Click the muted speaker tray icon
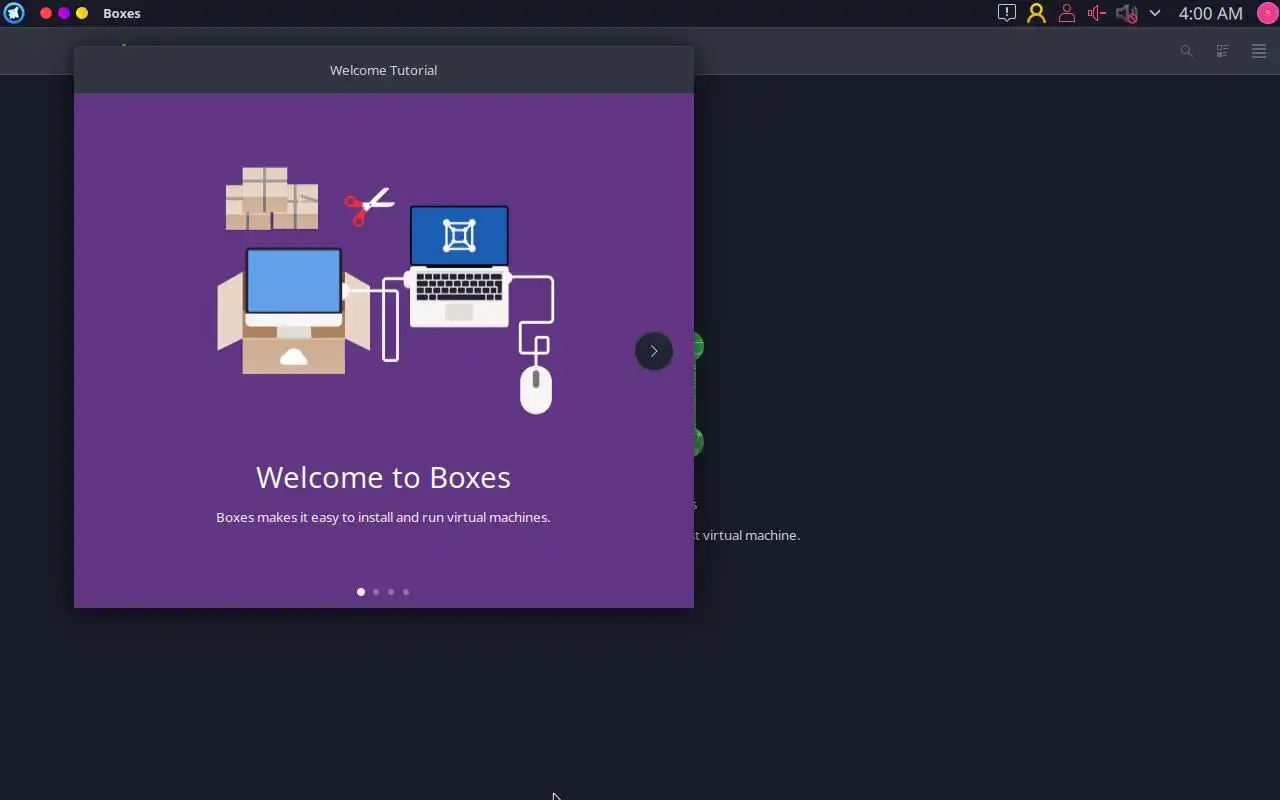 point(1127,13)
